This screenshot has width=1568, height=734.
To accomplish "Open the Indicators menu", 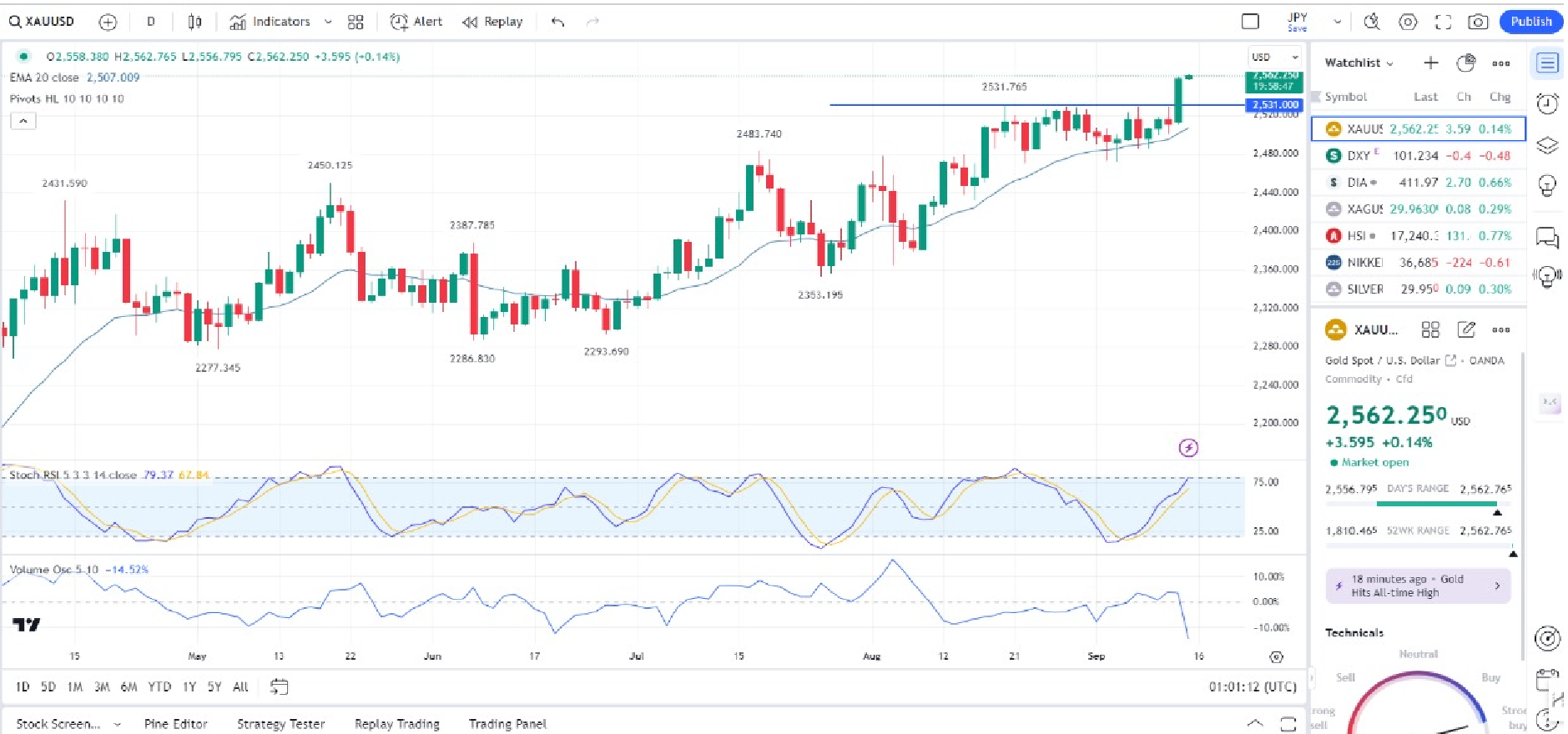I will (270, 22).
